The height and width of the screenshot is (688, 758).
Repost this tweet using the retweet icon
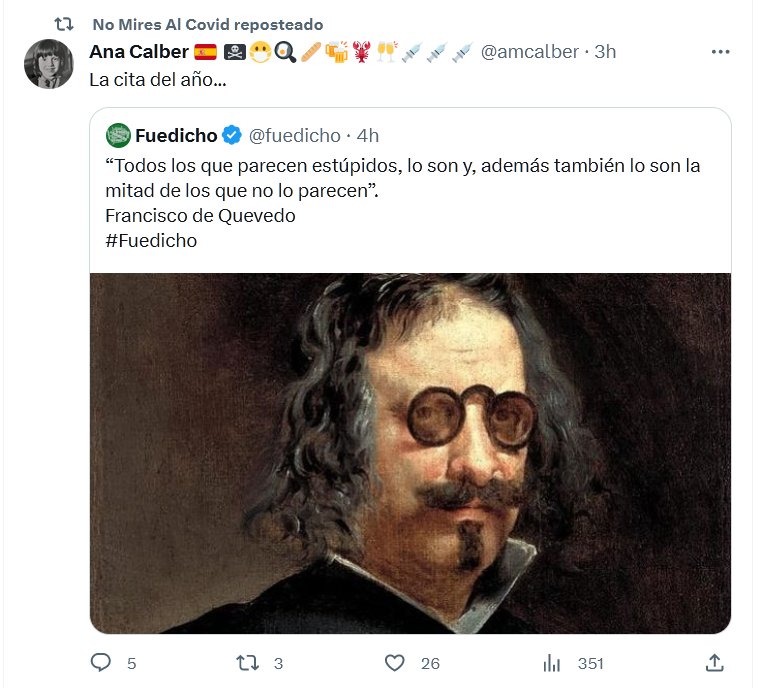246,662
